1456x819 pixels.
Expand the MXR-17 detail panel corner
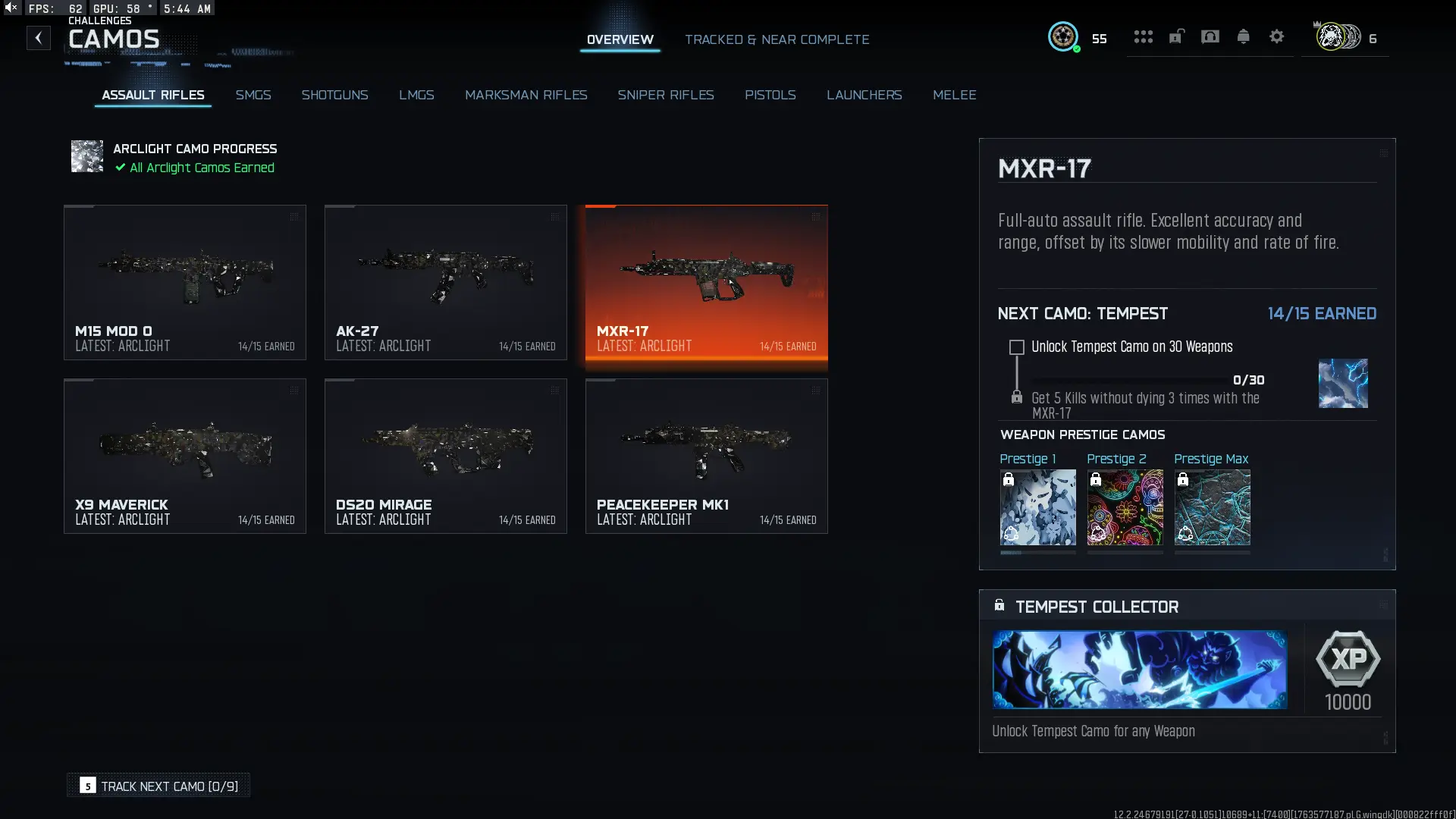(x=1385, y=152)
